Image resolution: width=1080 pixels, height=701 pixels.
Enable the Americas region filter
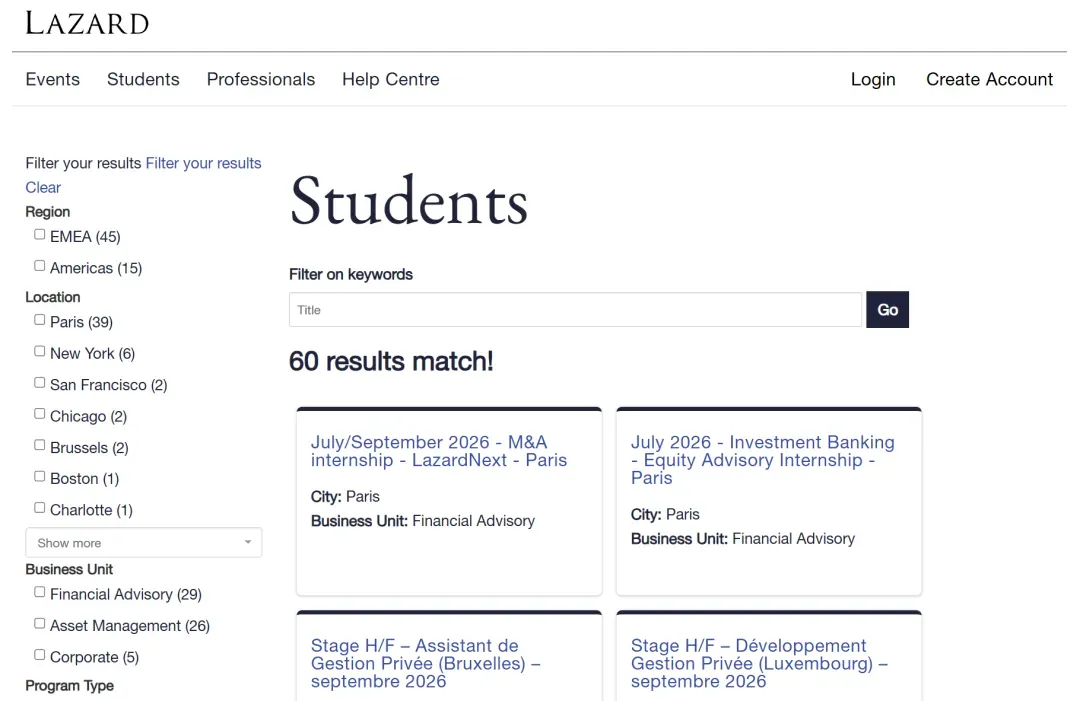tap(40, 266)
